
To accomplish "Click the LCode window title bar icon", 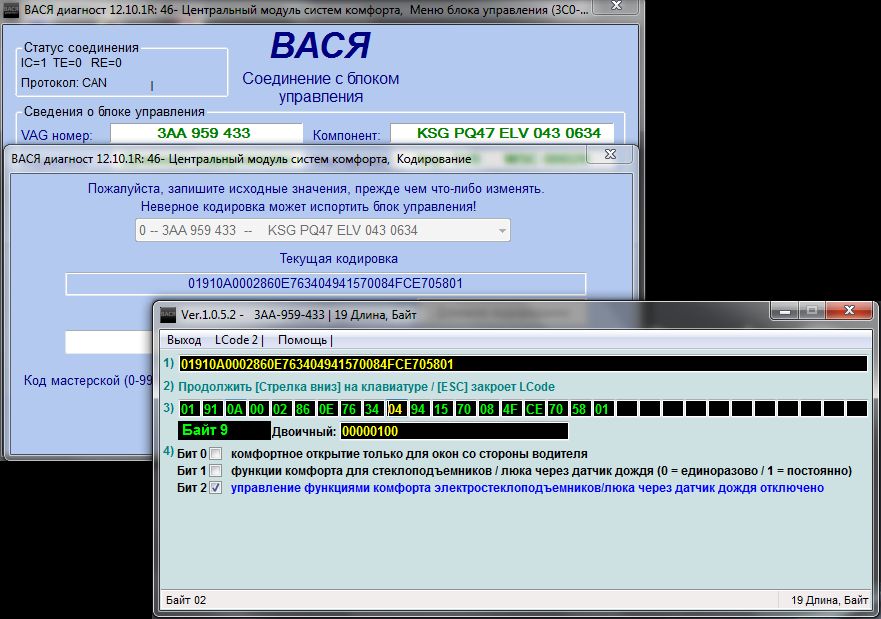I will click(168, 315).
